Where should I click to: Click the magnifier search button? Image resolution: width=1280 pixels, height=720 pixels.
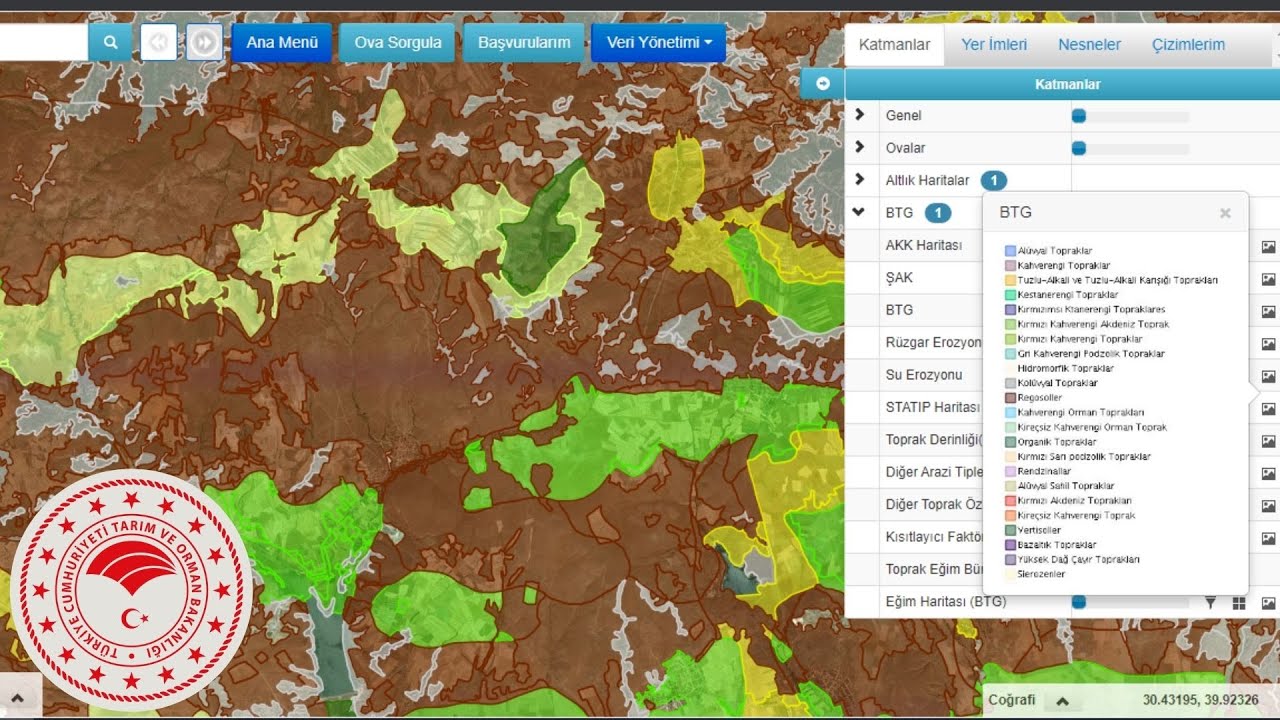point(110,42)
